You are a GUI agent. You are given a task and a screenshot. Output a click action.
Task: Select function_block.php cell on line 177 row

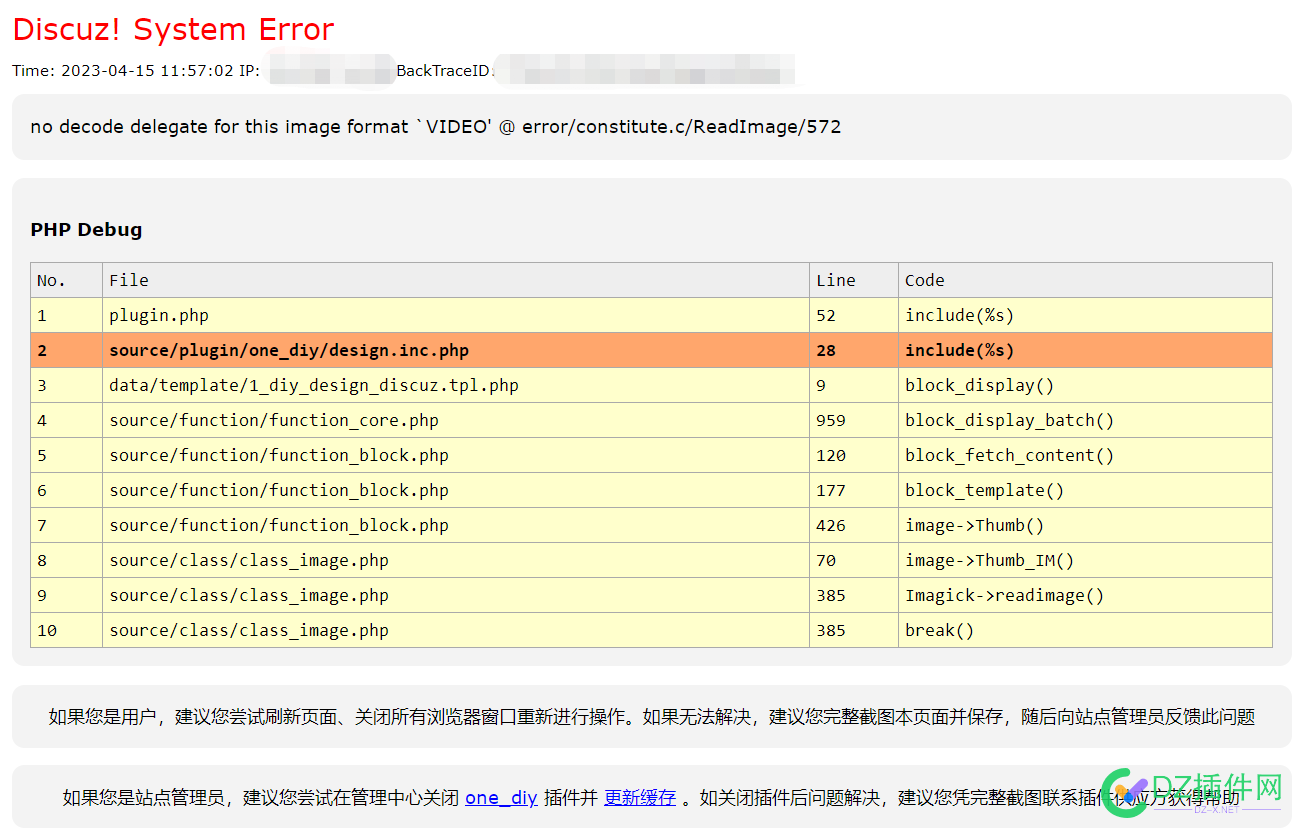pos(456,490)
